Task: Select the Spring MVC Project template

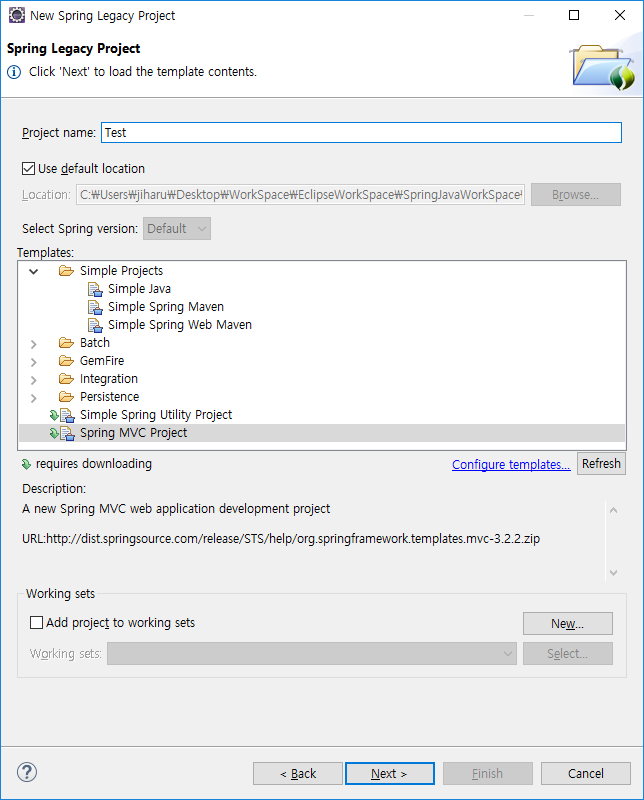Action: click(x=134, y=433)
